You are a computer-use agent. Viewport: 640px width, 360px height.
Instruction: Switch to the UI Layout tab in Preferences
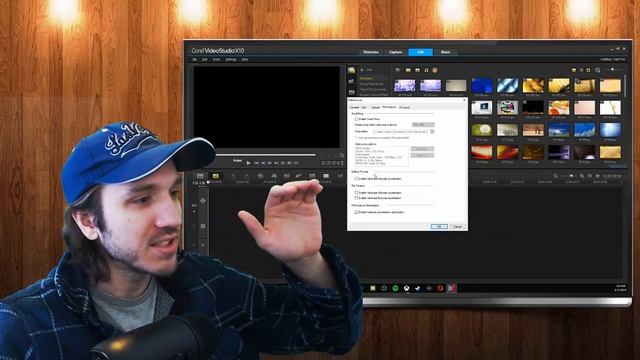[404, 107]
